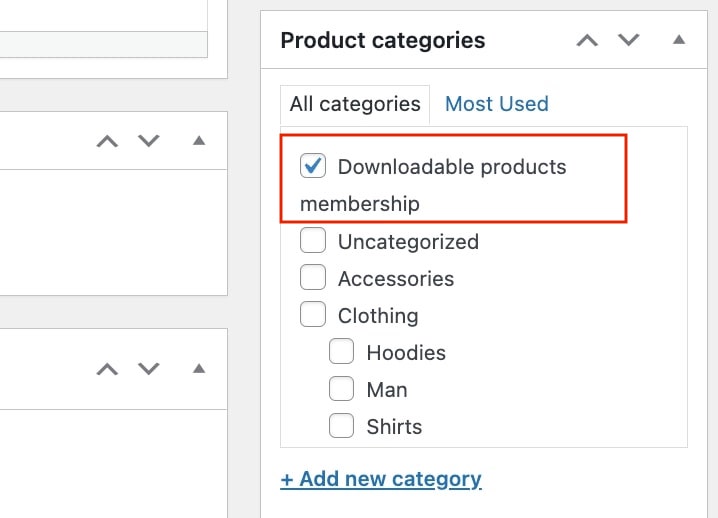Tick the Shirts subcategory checkbox

point(342,426)
